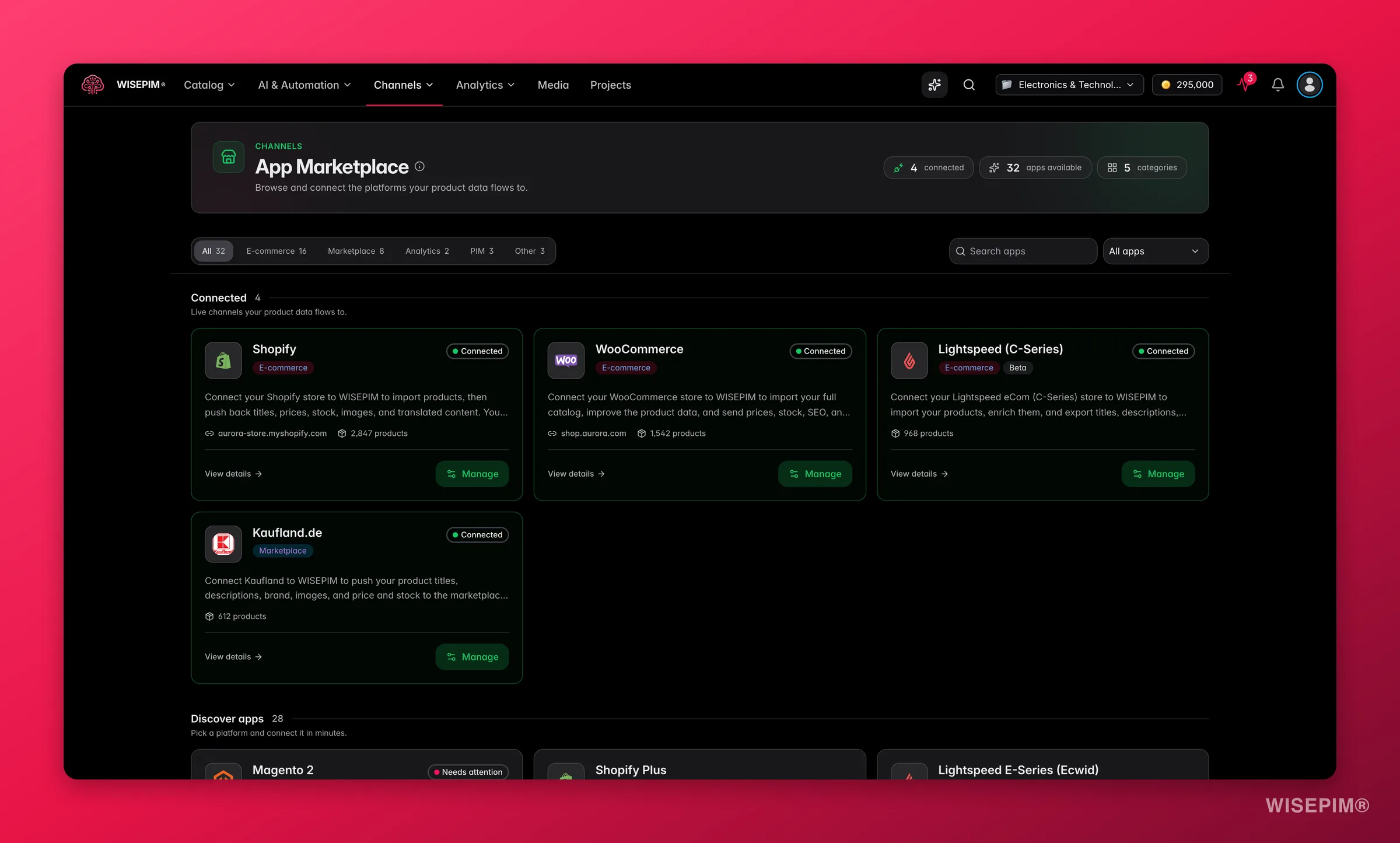
Task: Select the Marketplace 8 tab
Action: click(x=356, y=251)
